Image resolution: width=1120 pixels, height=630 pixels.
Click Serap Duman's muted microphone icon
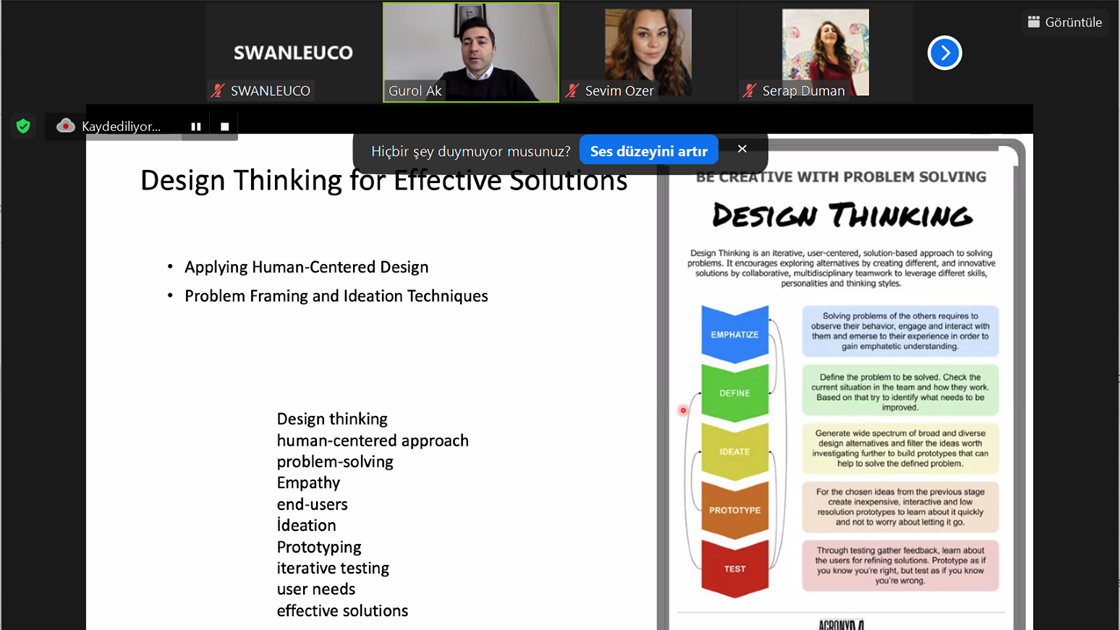[749, 91]
